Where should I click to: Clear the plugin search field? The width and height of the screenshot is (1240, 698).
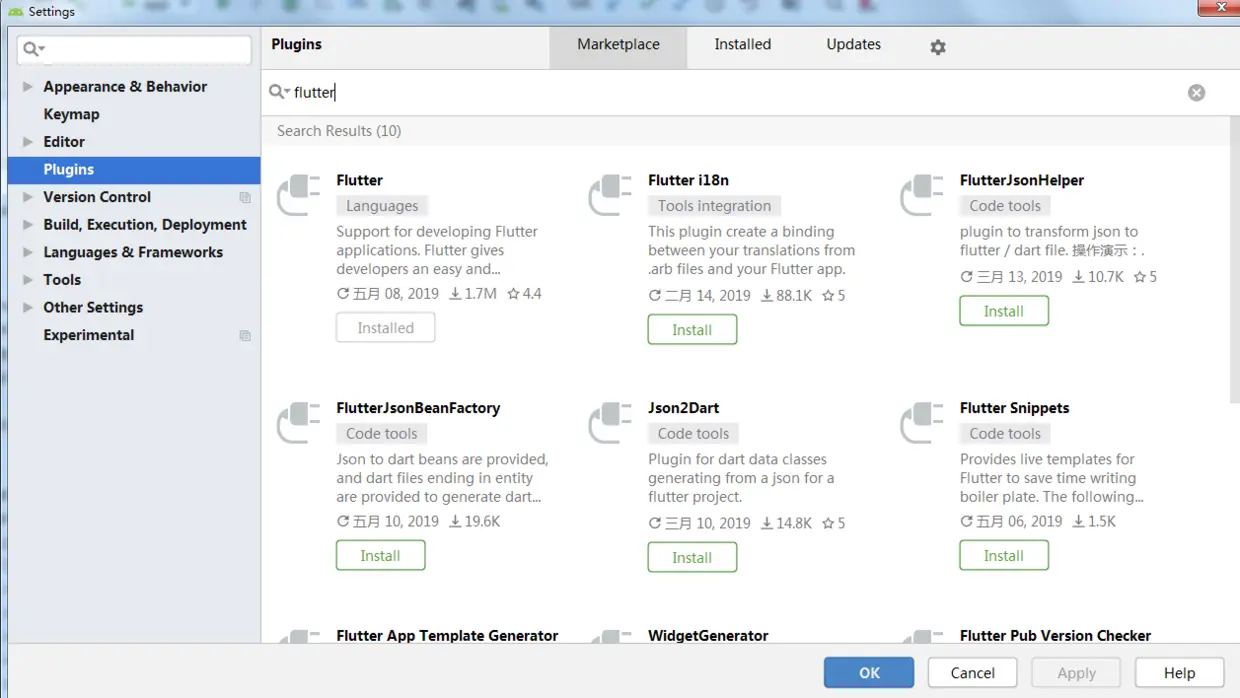click(x=1196, y=92)
